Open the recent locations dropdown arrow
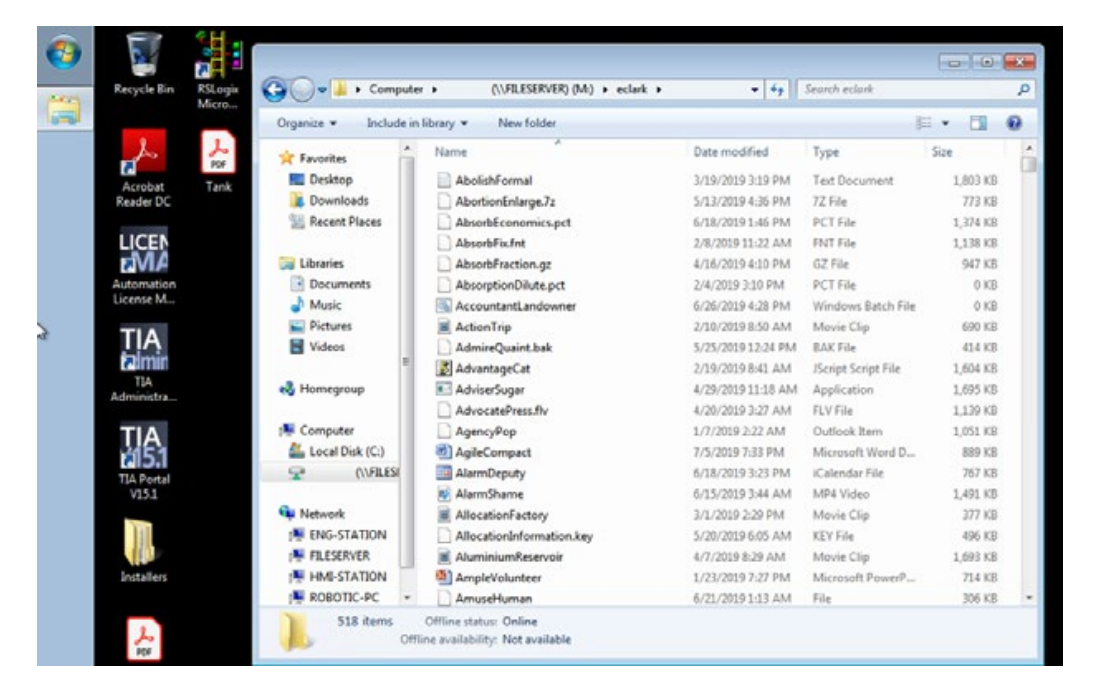The image size is (1102, 688). 322,89
